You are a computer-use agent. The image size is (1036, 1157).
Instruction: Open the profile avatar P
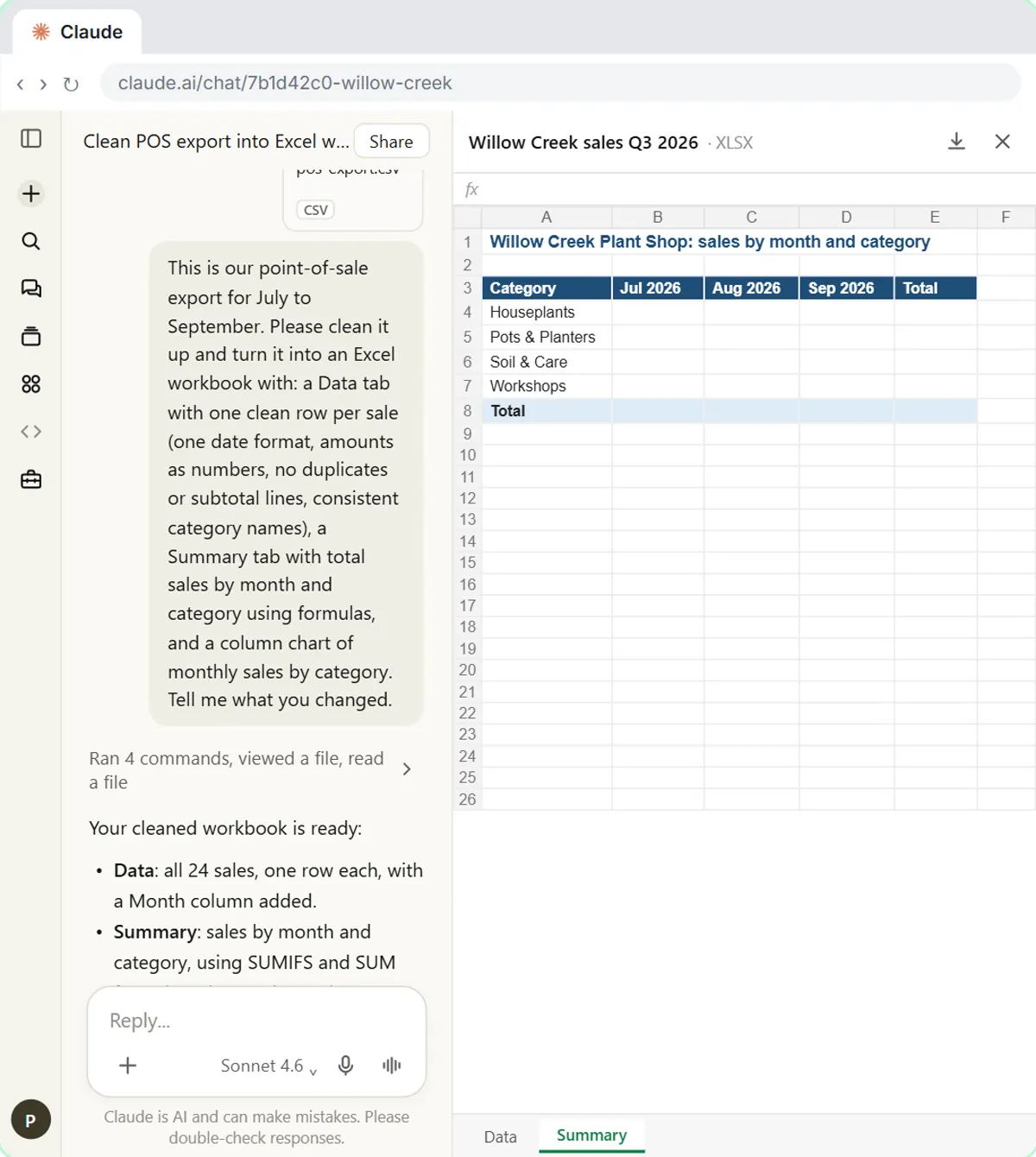(31, 1120)
